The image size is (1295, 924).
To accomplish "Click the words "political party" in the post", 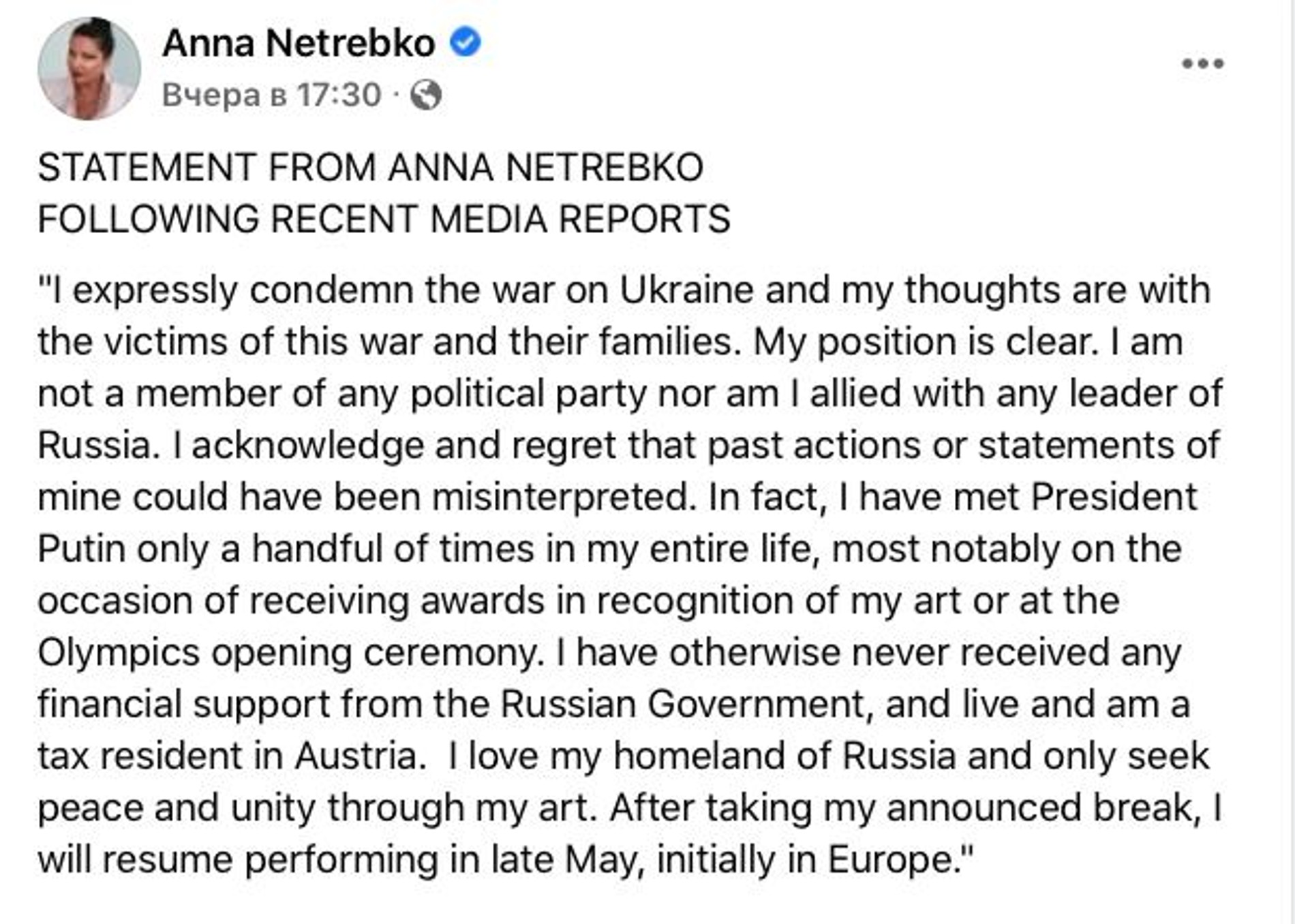I will 528,394.
